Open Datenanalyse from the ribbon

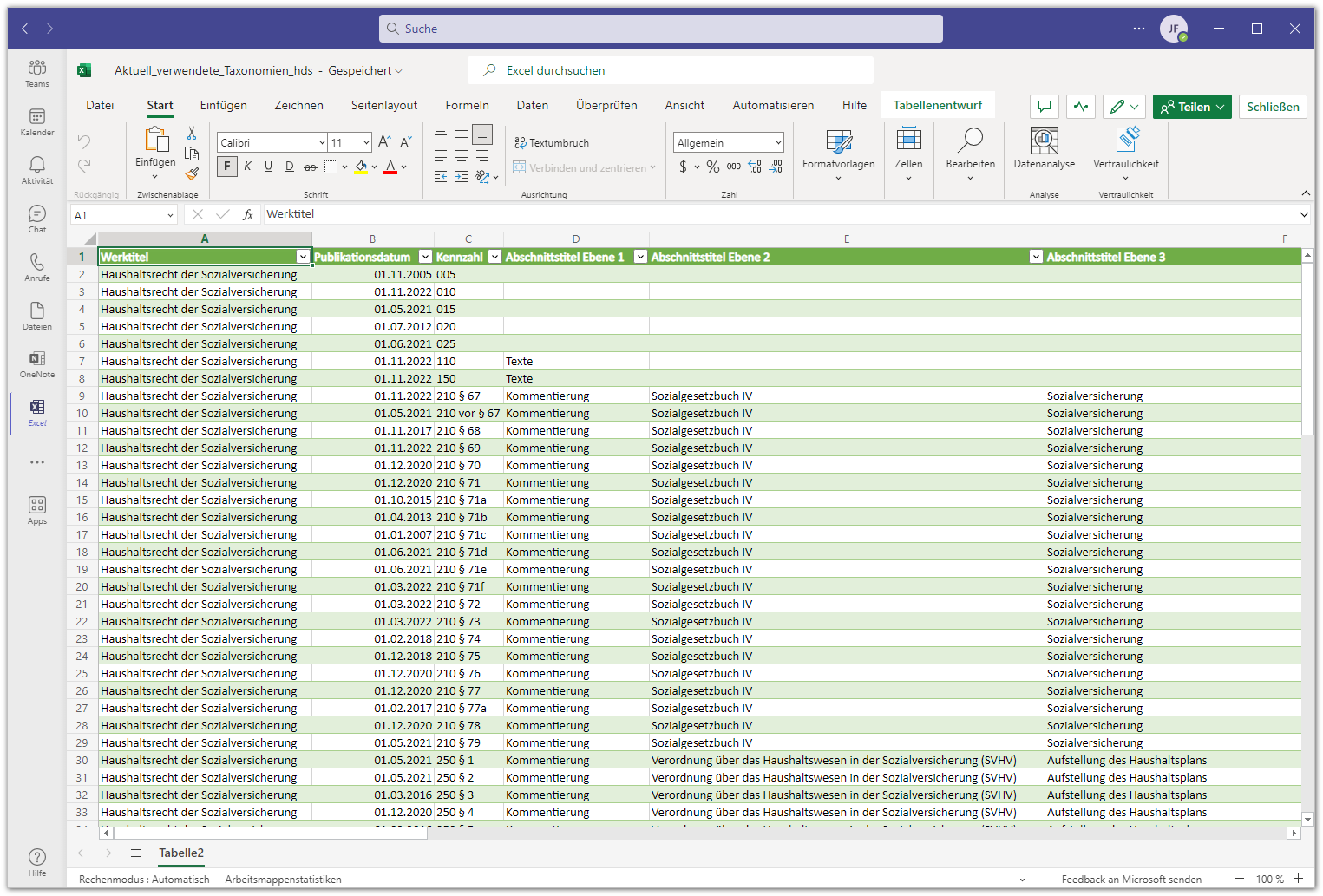click(1044, 147)
